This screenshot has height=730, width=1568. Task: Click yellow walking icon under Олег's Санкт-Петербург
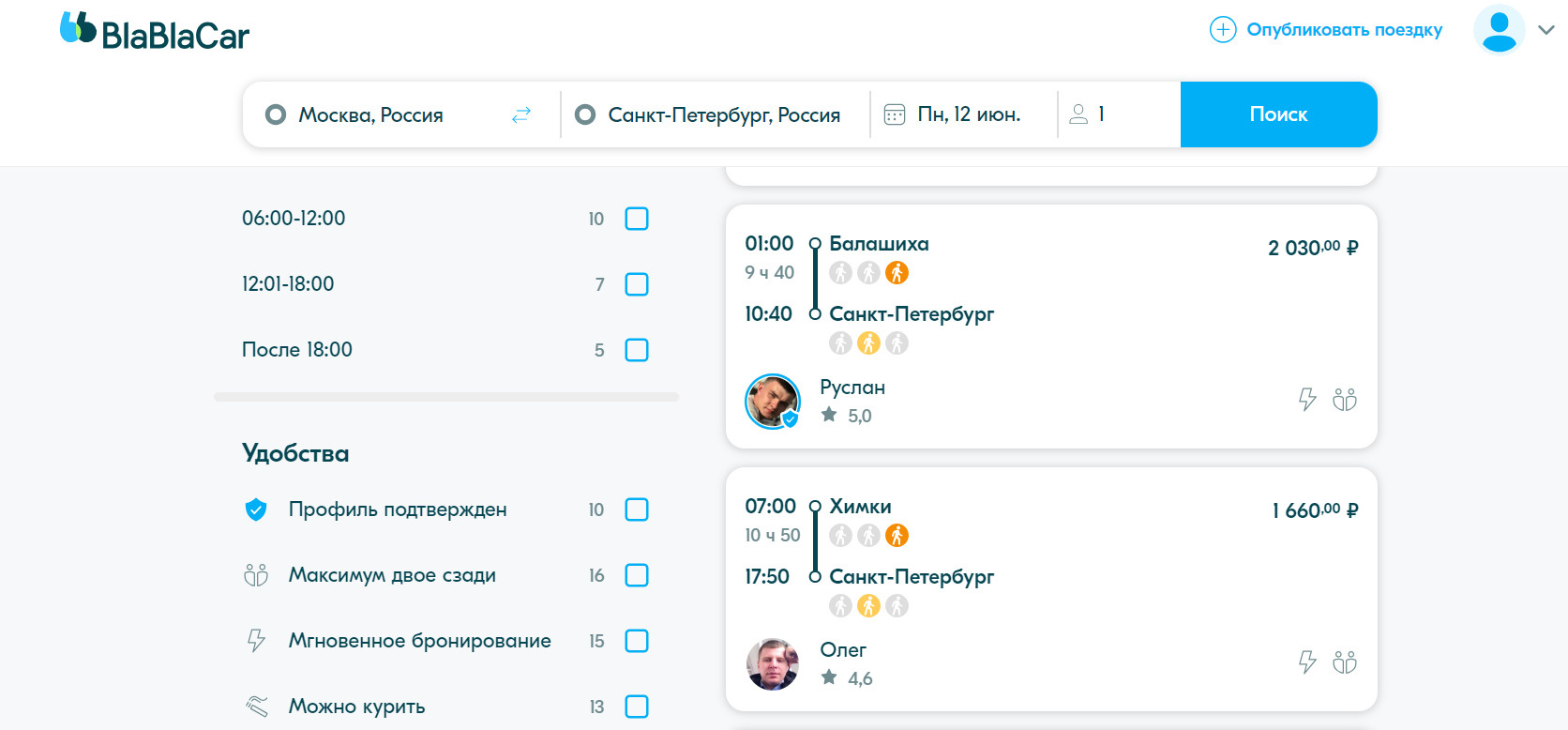tap(869, 606)
